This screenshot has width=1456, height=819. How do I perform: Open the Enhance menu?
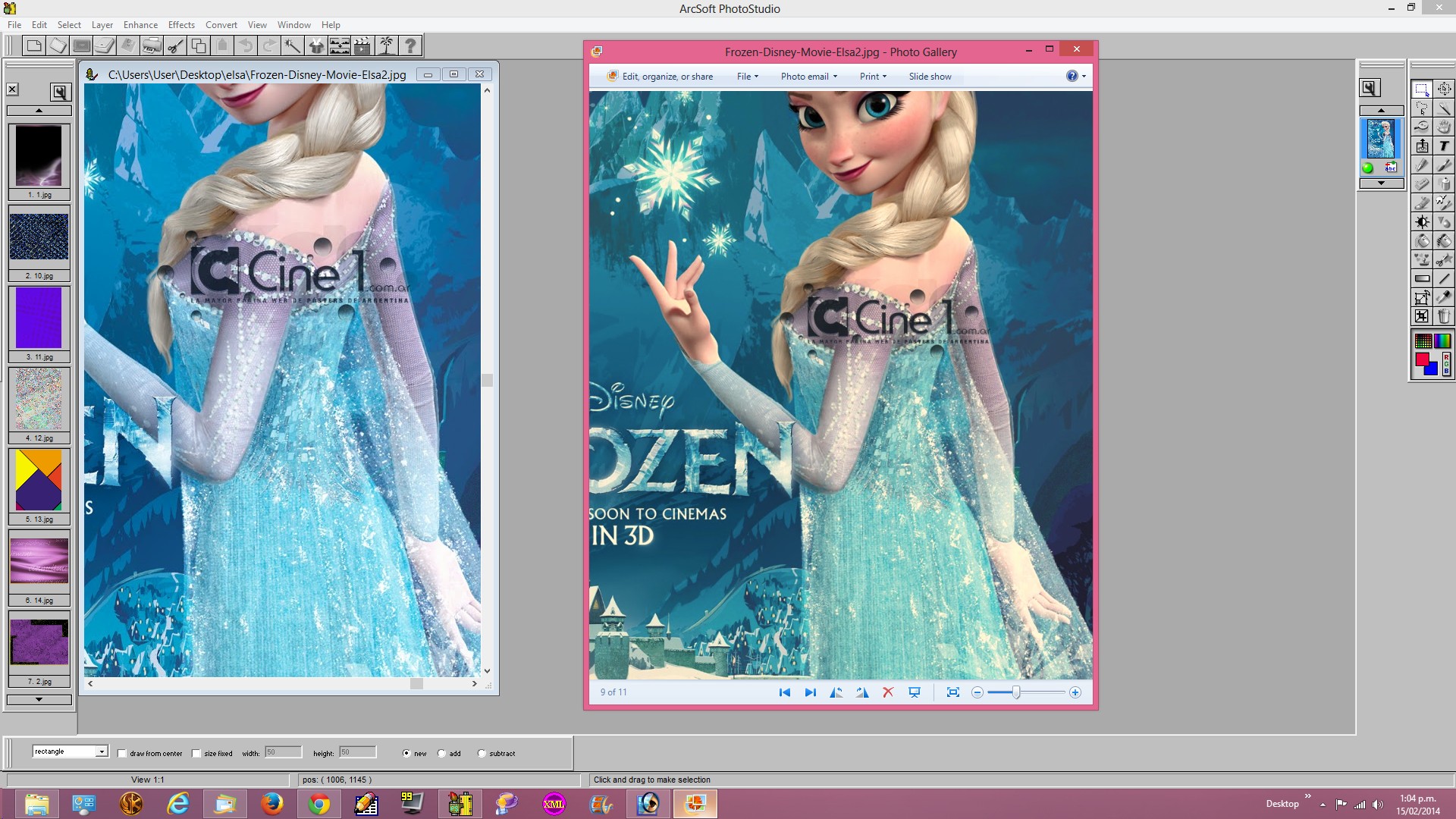tap(140, 25)
